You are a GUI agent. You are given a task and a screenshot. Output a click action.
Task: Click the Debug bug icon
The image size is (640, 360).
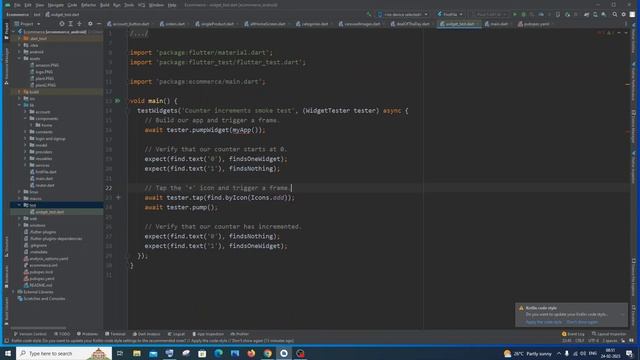(x=524, y=14)
